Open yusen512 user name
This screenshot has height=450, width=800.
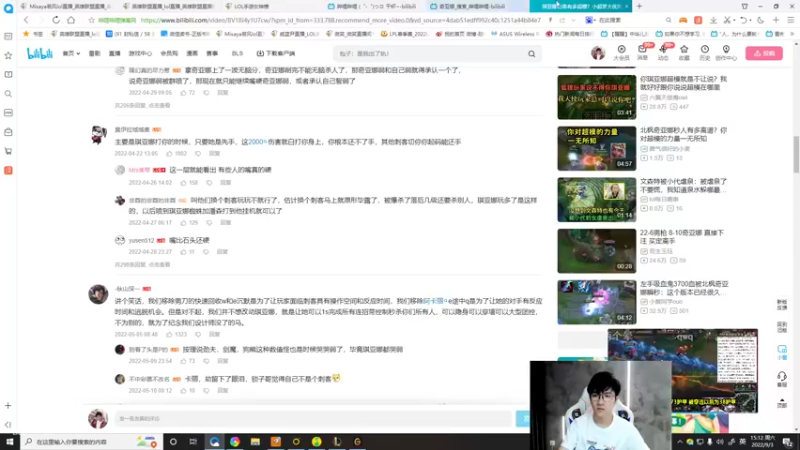(141, 240)
